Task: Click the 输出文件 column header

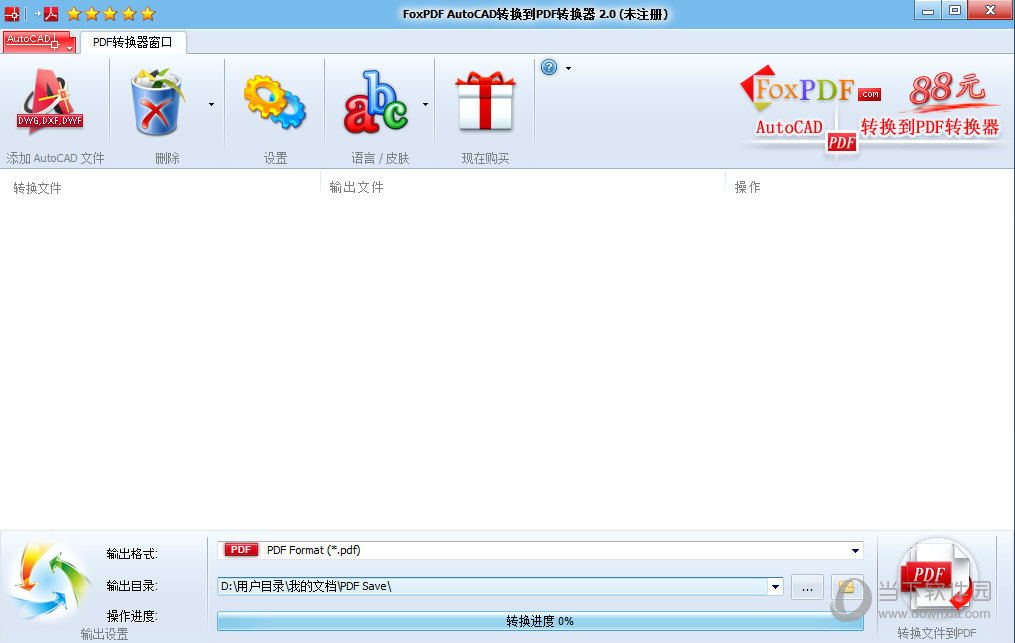Action: point(356,187)
